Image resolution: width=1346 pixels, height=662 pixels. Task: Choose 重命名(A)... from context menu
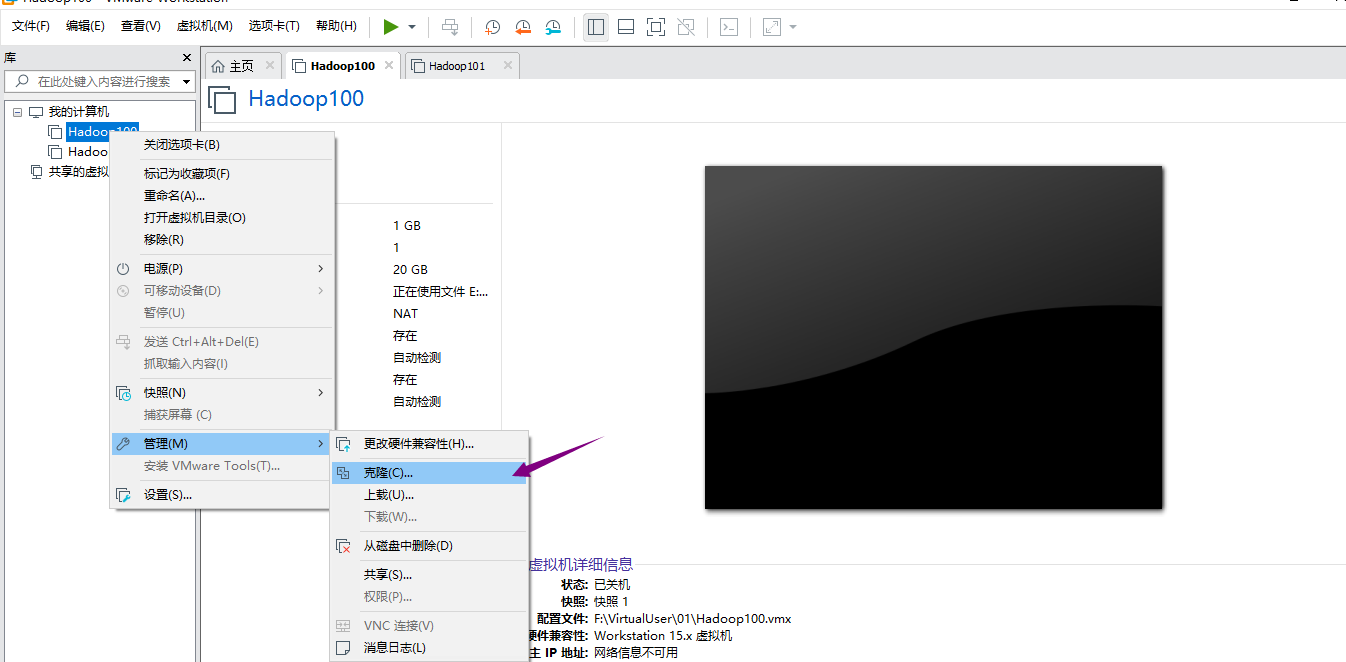[222, 196]
